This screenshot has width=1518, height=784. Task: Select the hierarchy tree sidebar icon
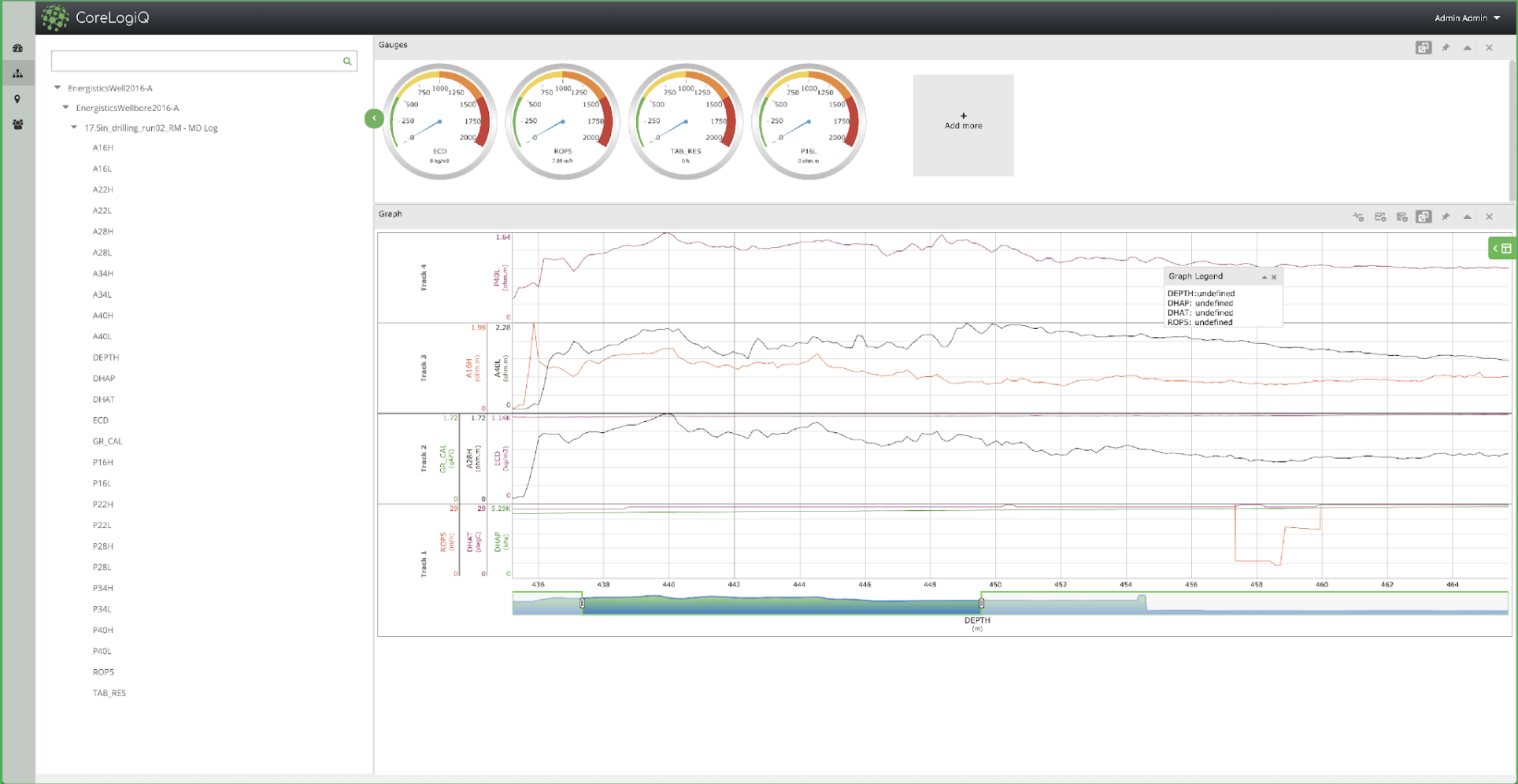[x=17, y=73]
